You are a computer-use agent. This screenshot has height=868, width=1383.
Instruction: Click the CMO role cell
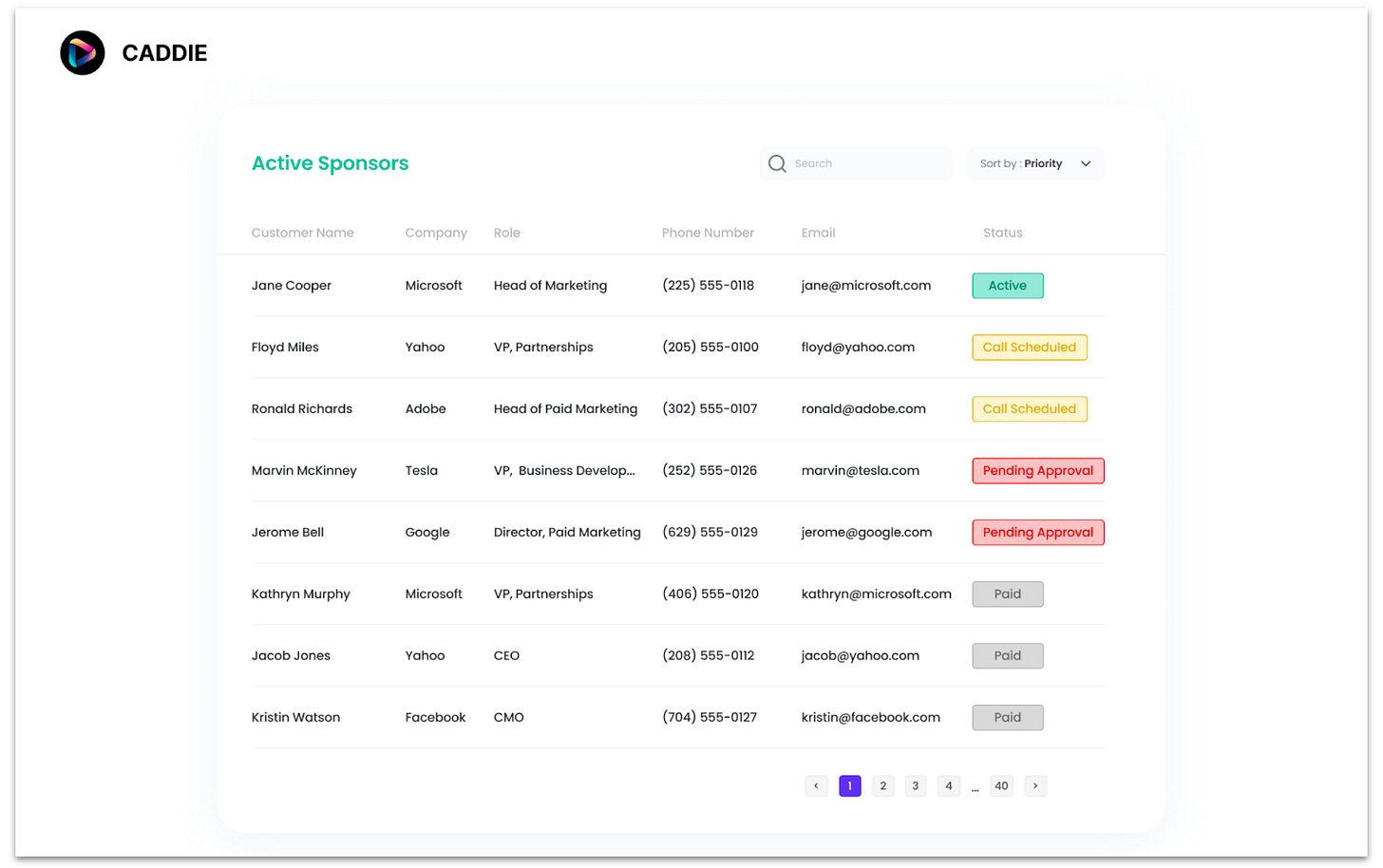pyautogui.click(x=508, y=718)
